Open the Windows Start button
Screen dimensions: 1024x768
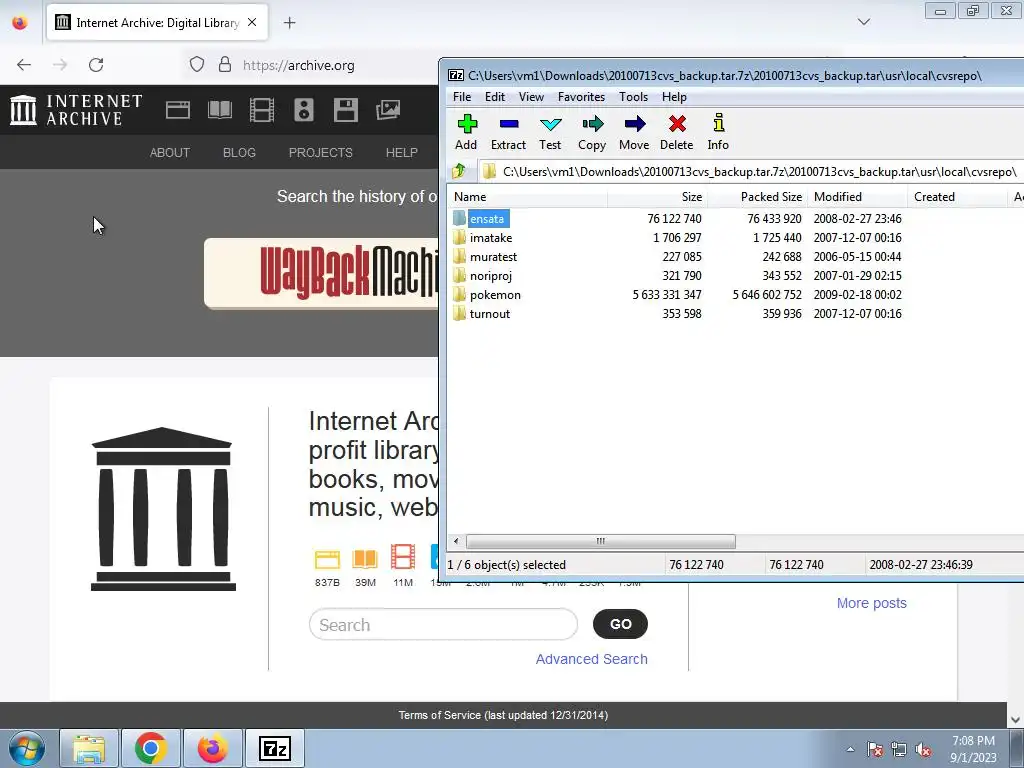click(x=27, y=748)
